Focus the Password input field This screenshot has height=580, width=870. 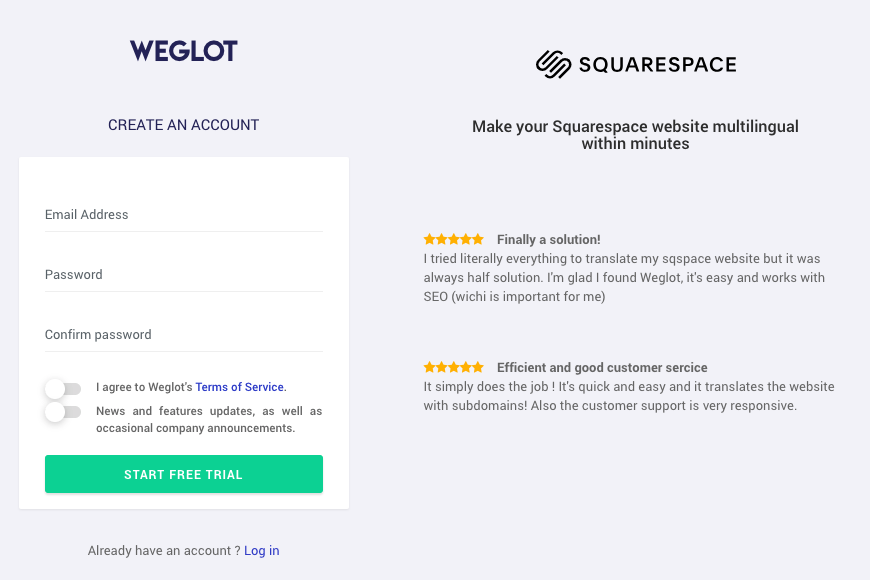[184, 275]
